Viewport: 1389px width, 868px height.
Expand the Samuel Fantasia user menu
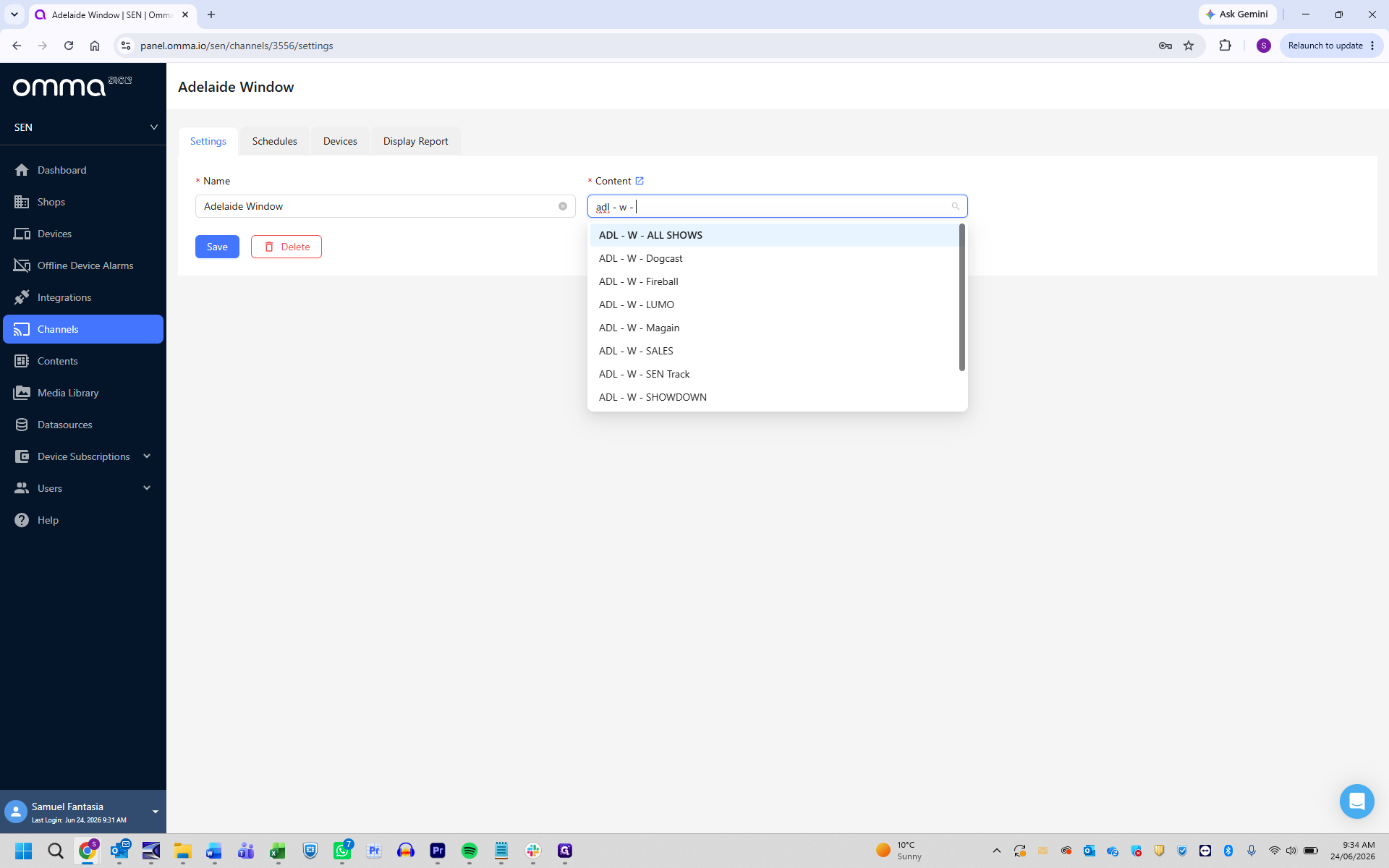pyautogui.click(x=155, y=812)
